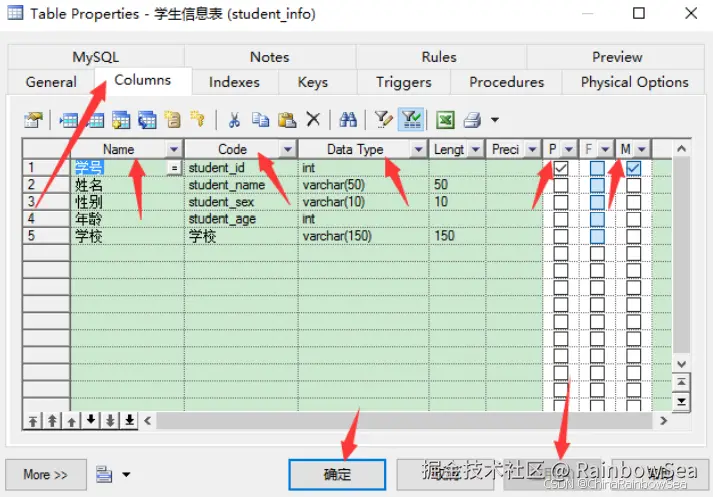Switch to the Indexes tab
This screenshot has height=497, width=713.
tap(234, 82)
